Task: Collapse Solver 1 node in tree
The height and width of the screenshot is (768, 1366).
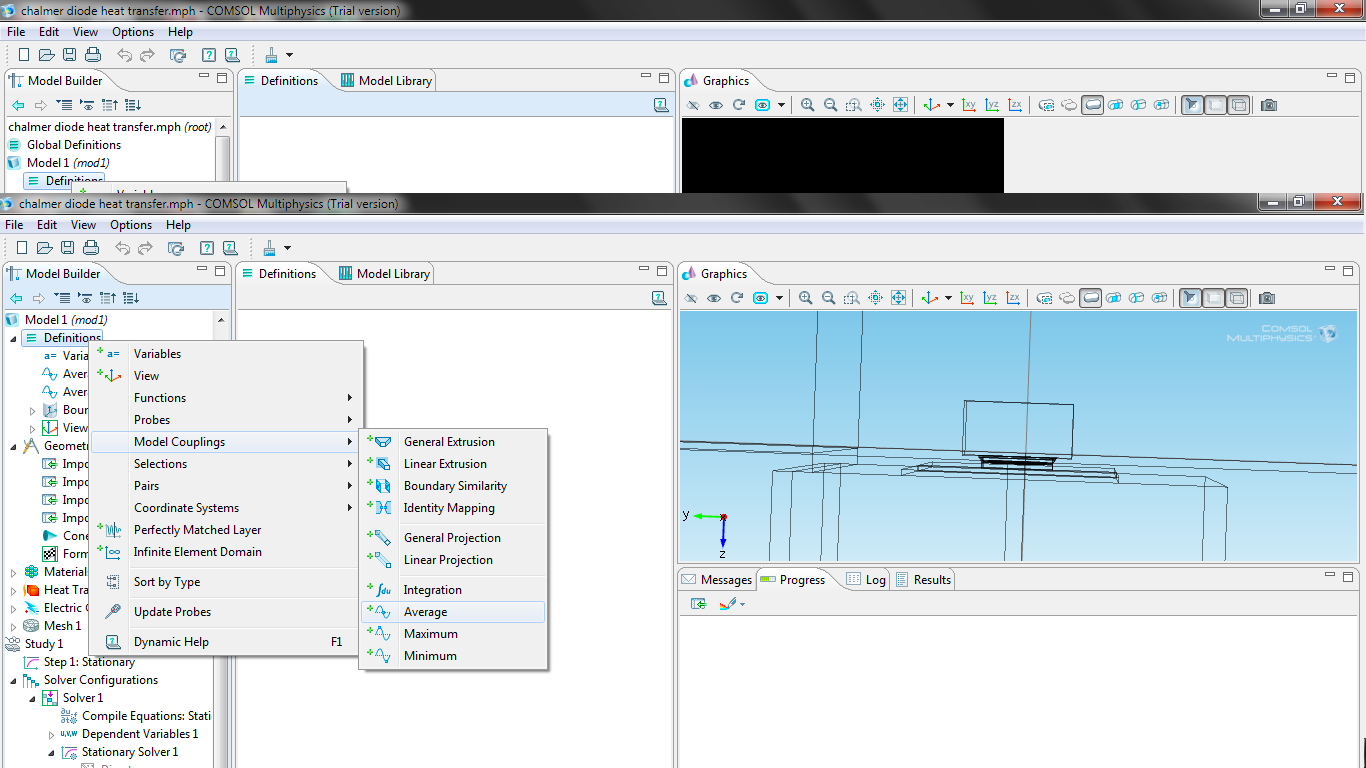Action: [x=33, y=698]
